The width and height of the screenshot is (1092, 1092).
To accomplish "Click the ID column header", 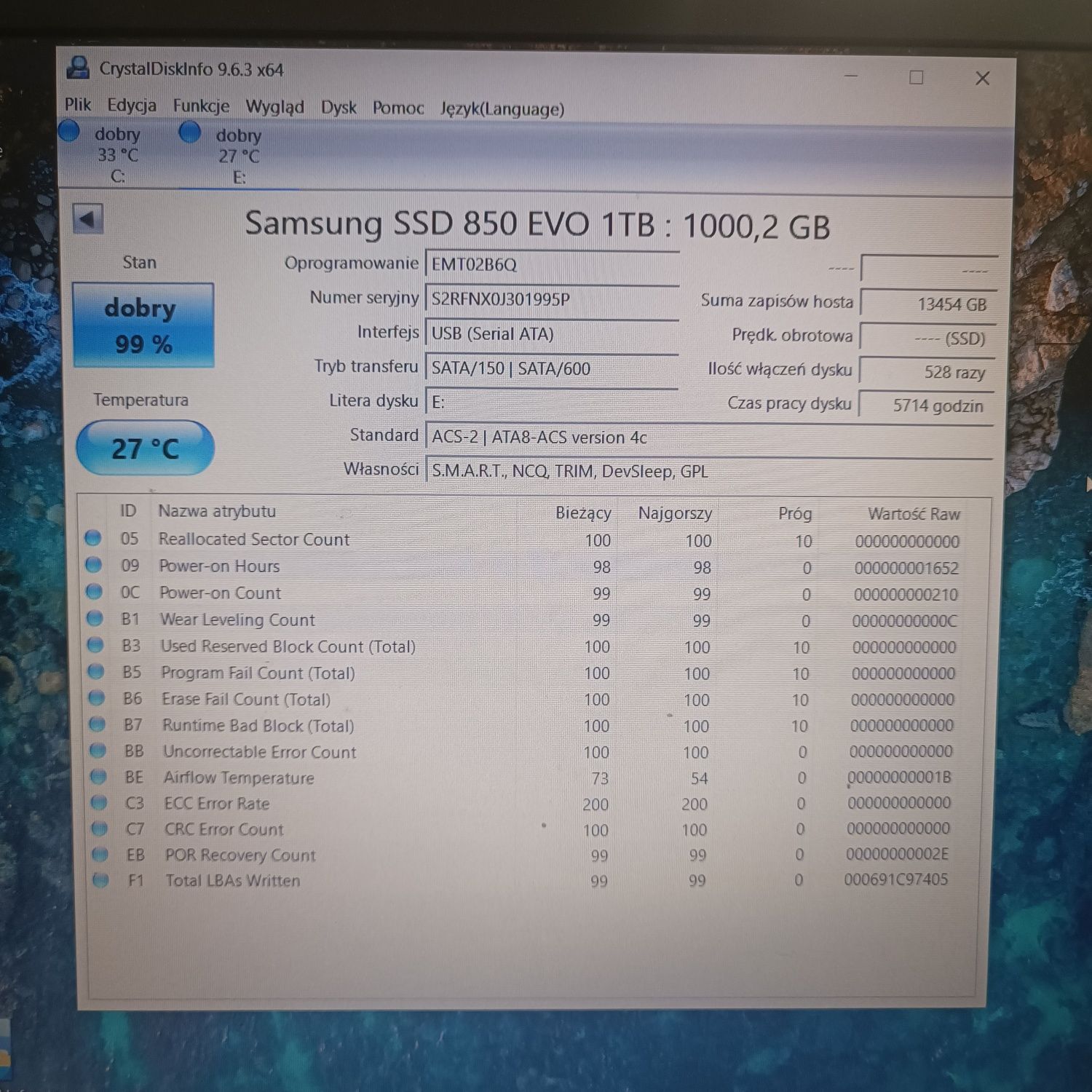I will tap(128, 511).
